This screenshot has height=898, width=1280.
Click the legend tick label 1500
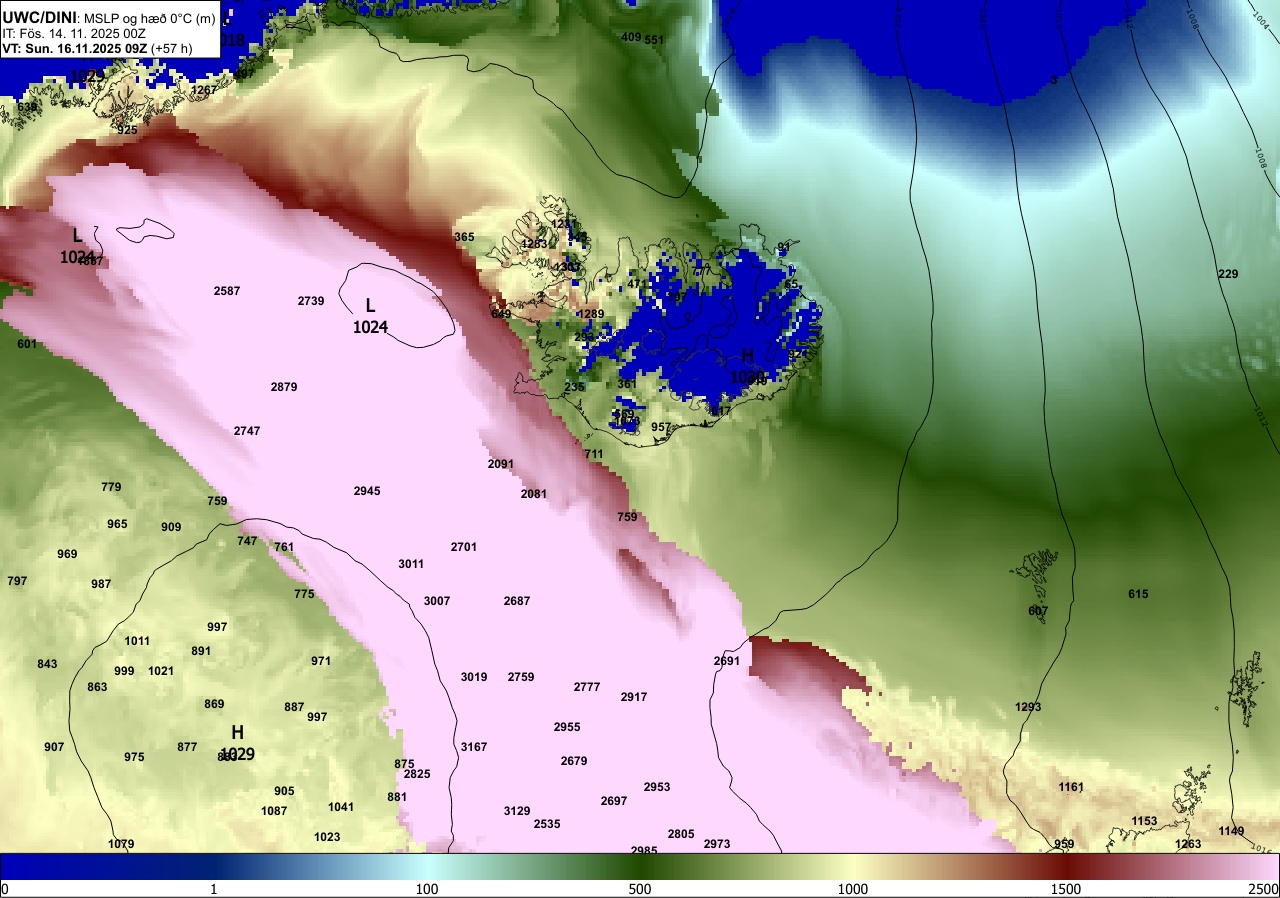[x=1066, y=889]
